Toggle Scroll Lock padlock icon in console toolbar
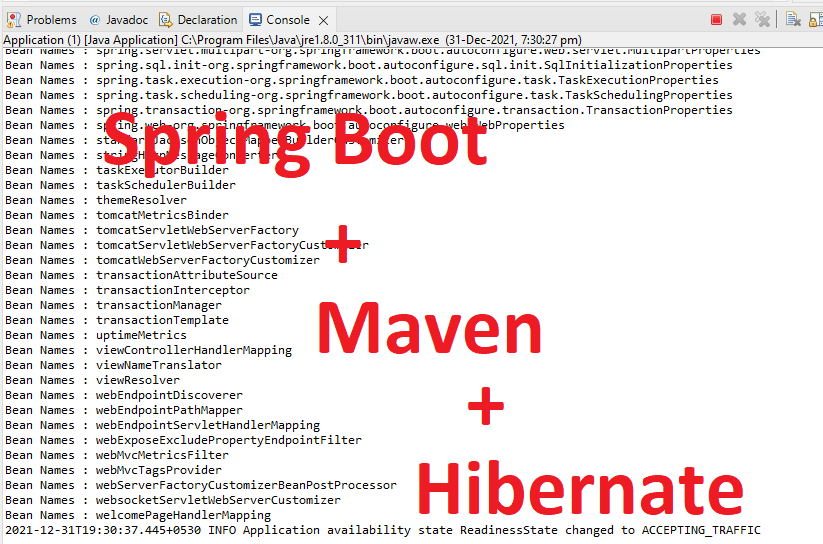This screenshot has height=544, width=823. click(816, 20)
